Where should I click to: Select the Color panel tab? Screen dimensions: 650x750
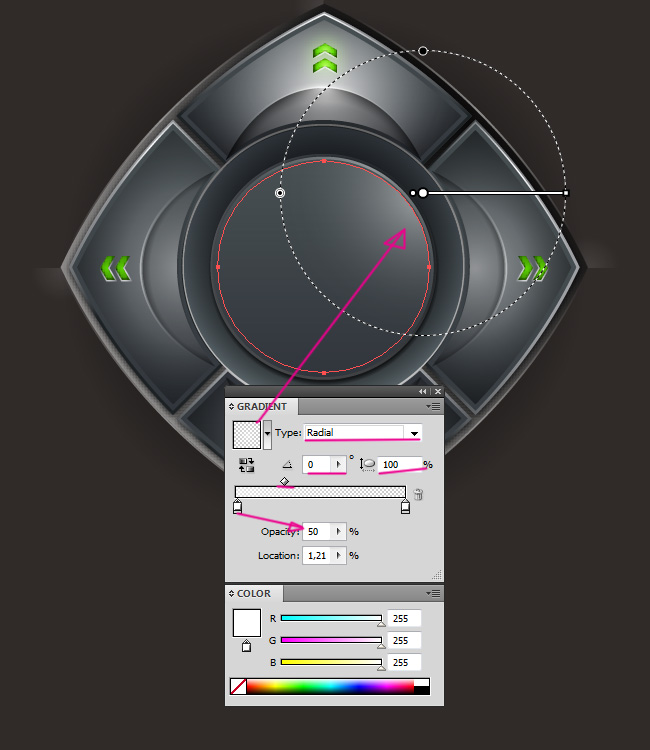coord(252,593)
